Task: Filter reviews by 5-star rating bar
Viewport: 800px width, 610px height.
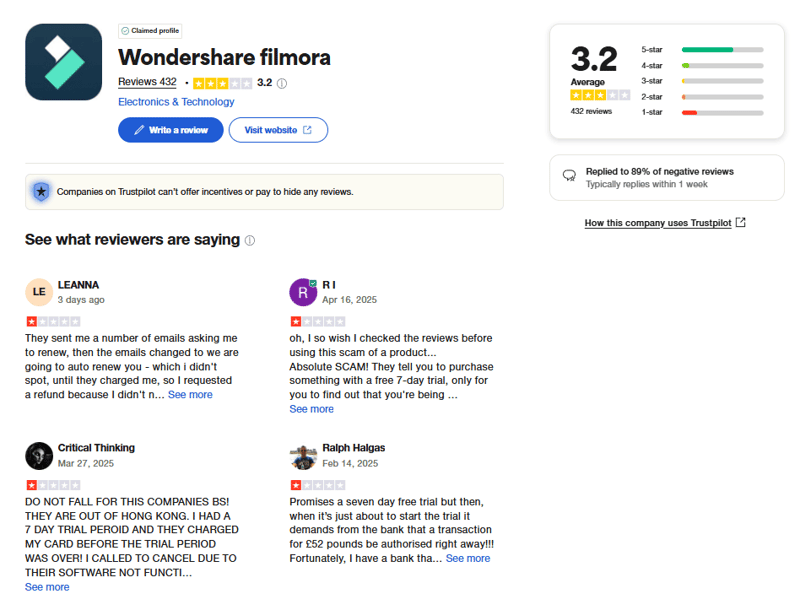Action: [722, 49]
